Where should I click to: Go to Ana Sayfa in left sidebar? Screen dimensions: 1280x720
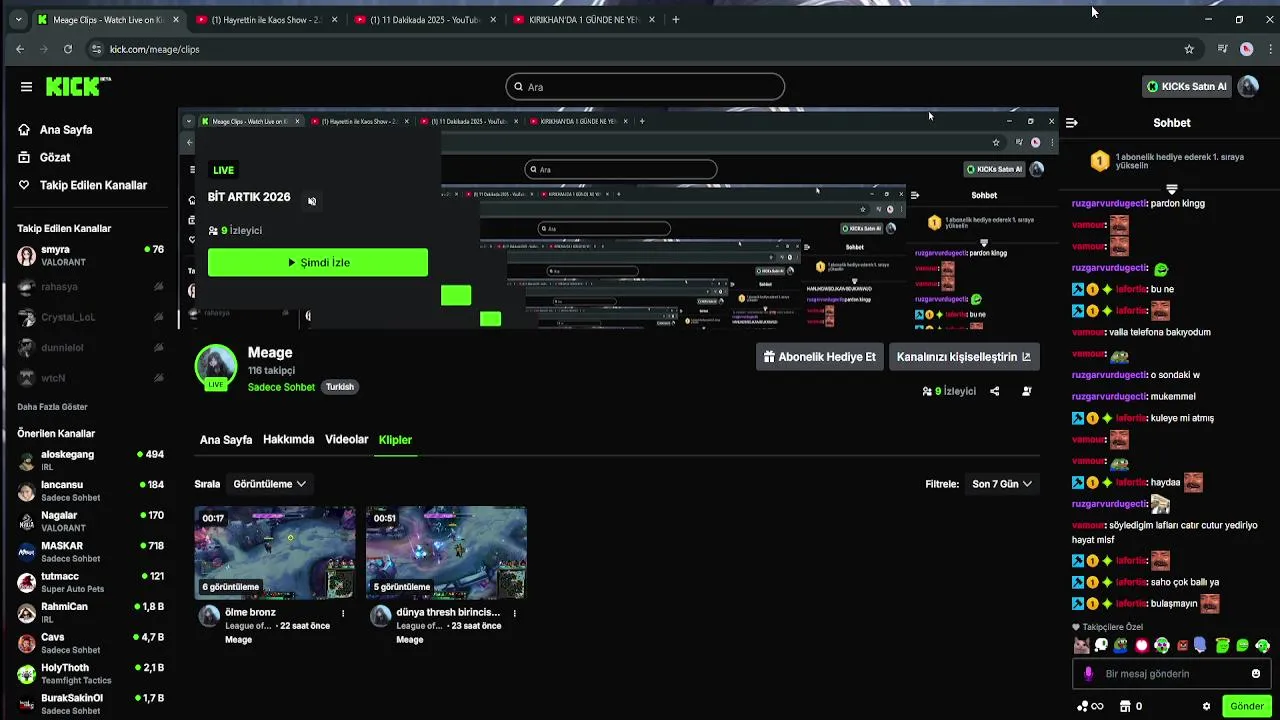pyautogui.click(x=55, y=130)
